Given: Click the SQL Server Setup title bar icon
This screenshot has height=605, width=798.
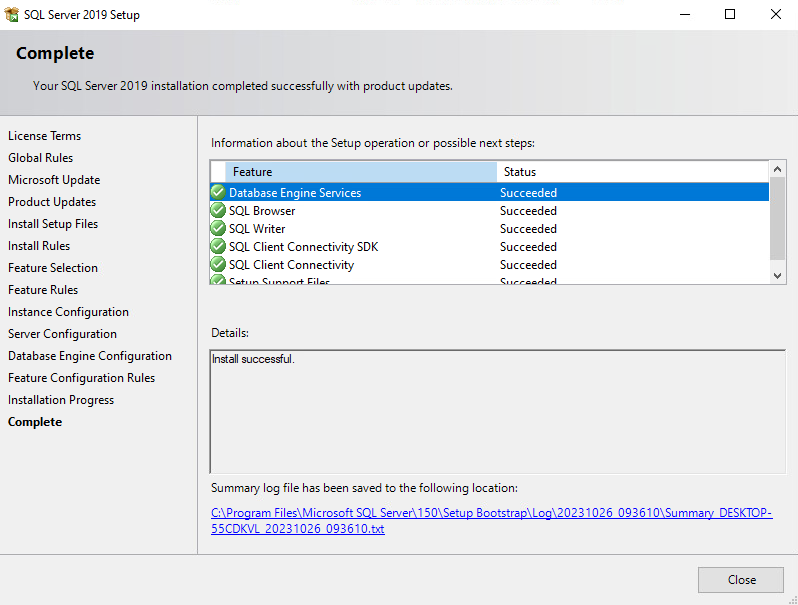Looking at the screenshot, I should [11, 14].
